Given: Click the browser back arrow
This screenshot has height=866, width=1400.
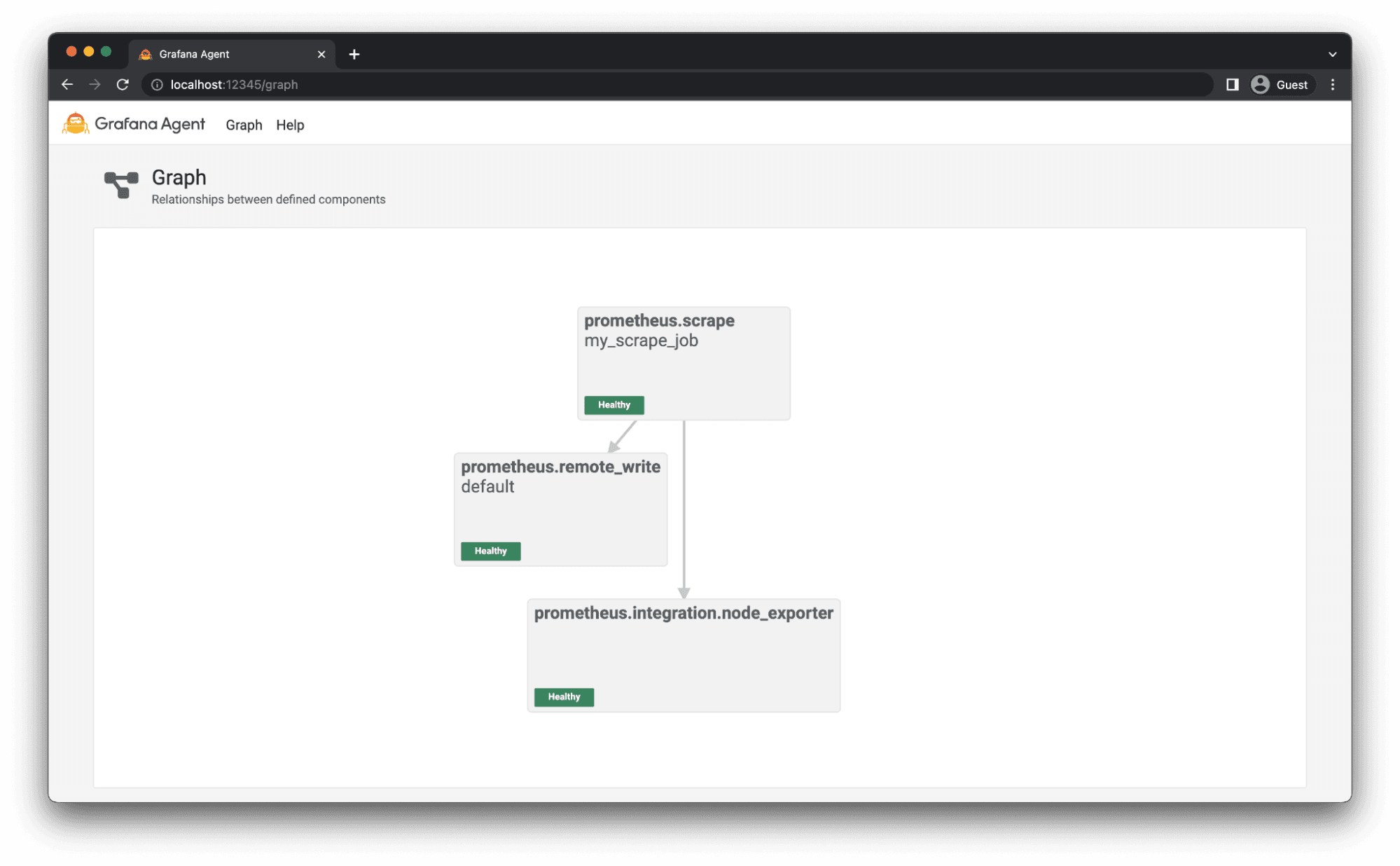Looking at the screenshot, I should point(67,84).
